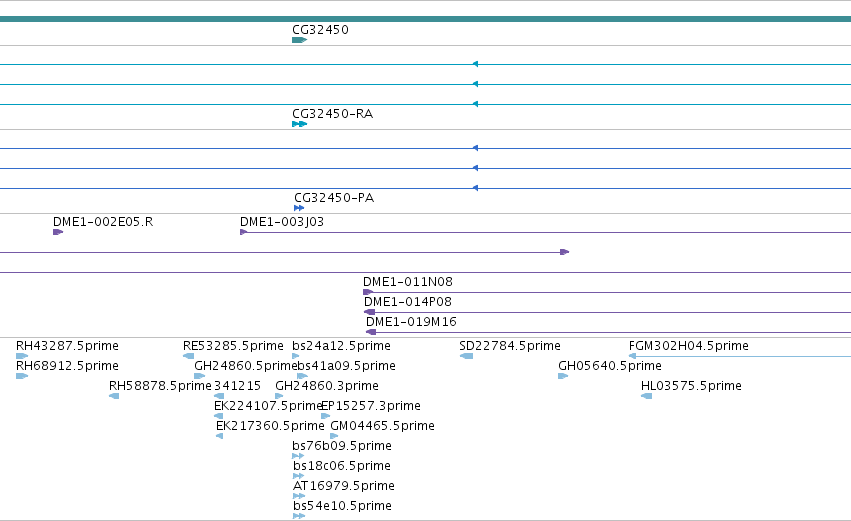The height and width of the screenshot is (521, 851).
Task: Select the bs24a12.5prime EST arrow
Action: 296,357
